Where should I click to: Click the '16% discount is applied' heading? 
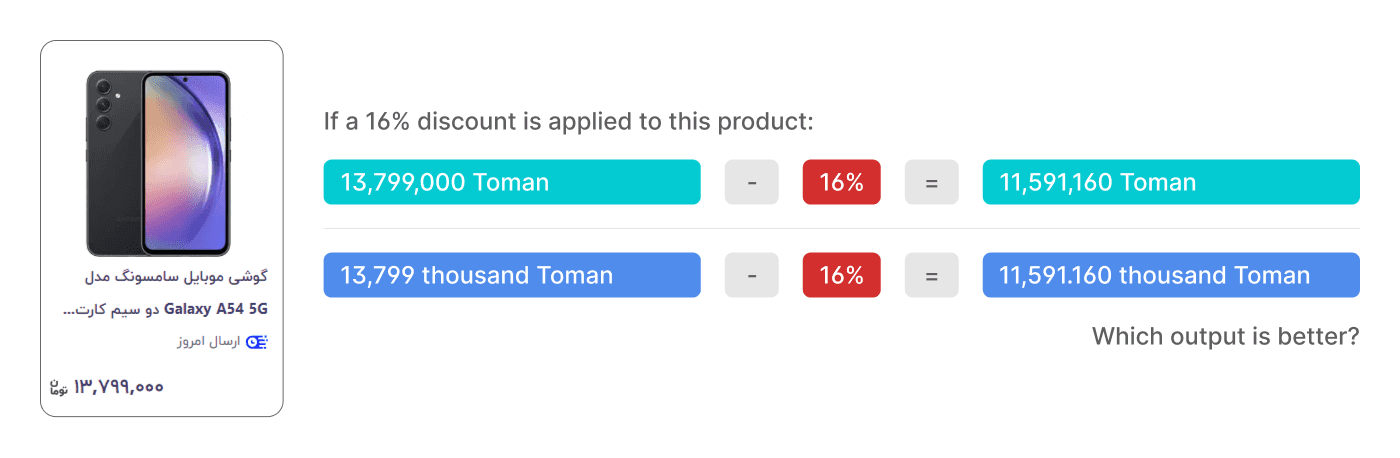[x=569, y=122]
